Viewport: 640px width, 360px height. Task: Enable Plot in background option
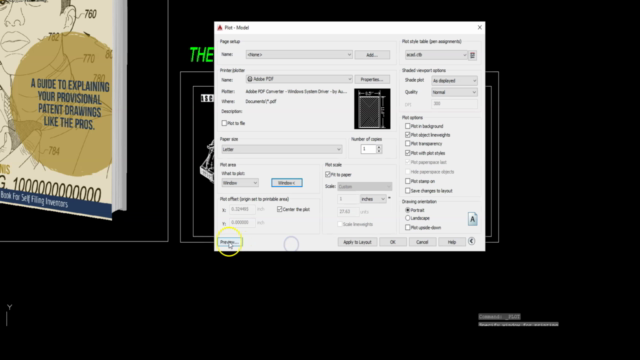(x=407, y=126)
